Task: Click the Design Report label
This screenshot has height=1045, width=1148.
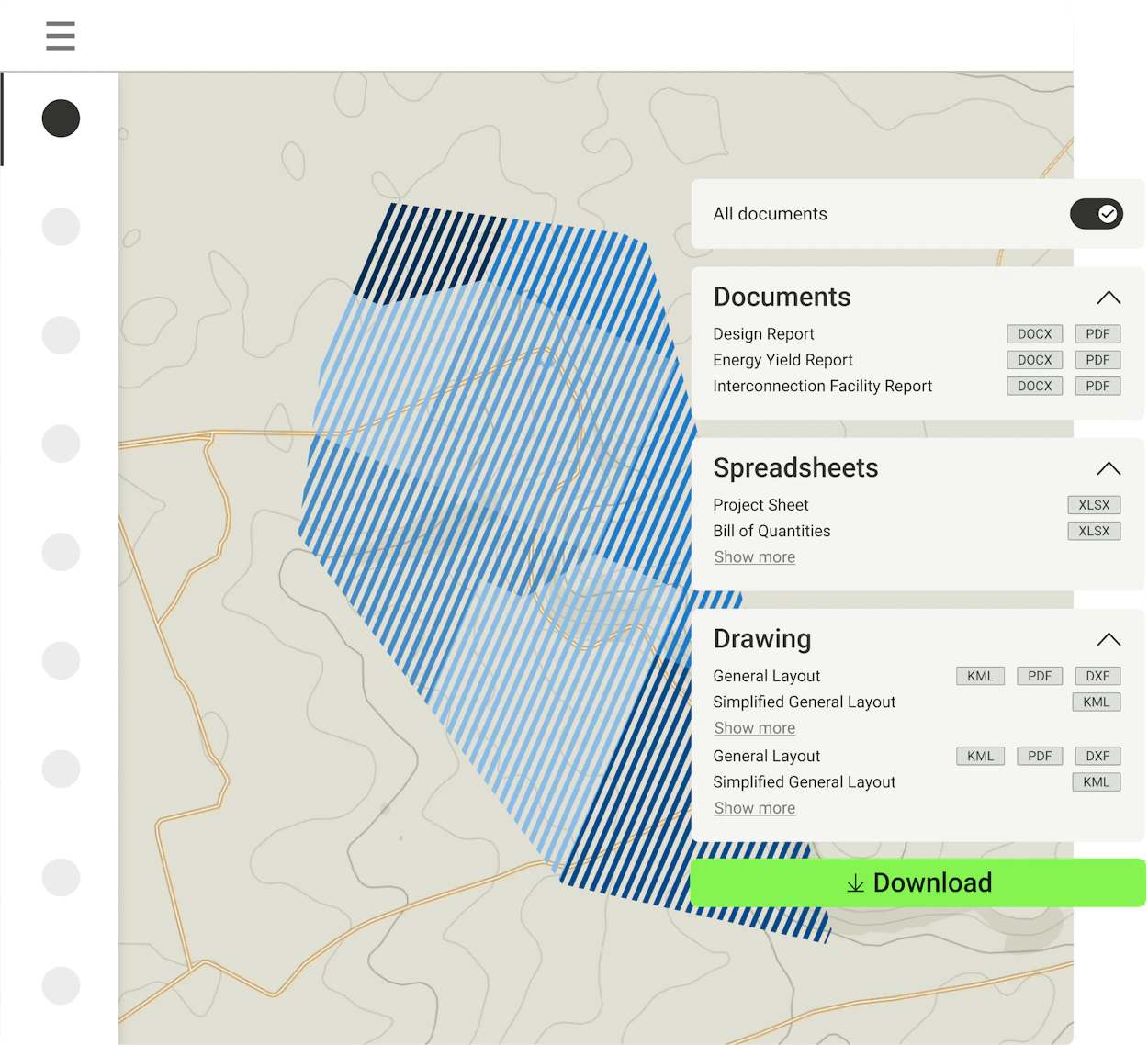Action: 763,334
